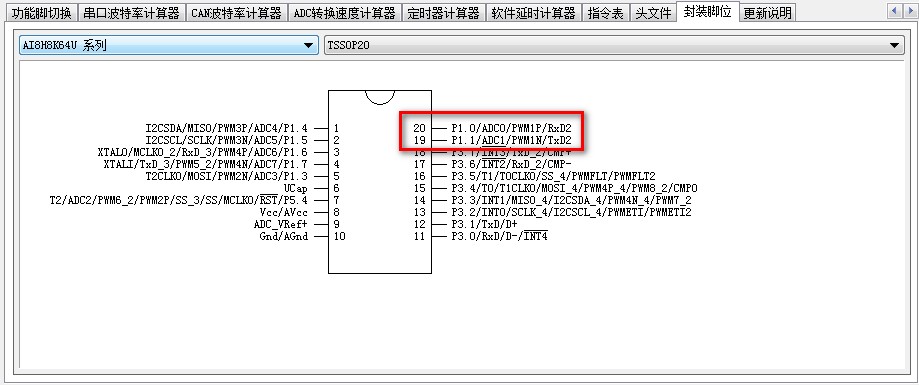The image size is (919, 385).
Task: Click pin 20 label P1.0/ADC0/PWM1P/RxD2
Action: 511,128
